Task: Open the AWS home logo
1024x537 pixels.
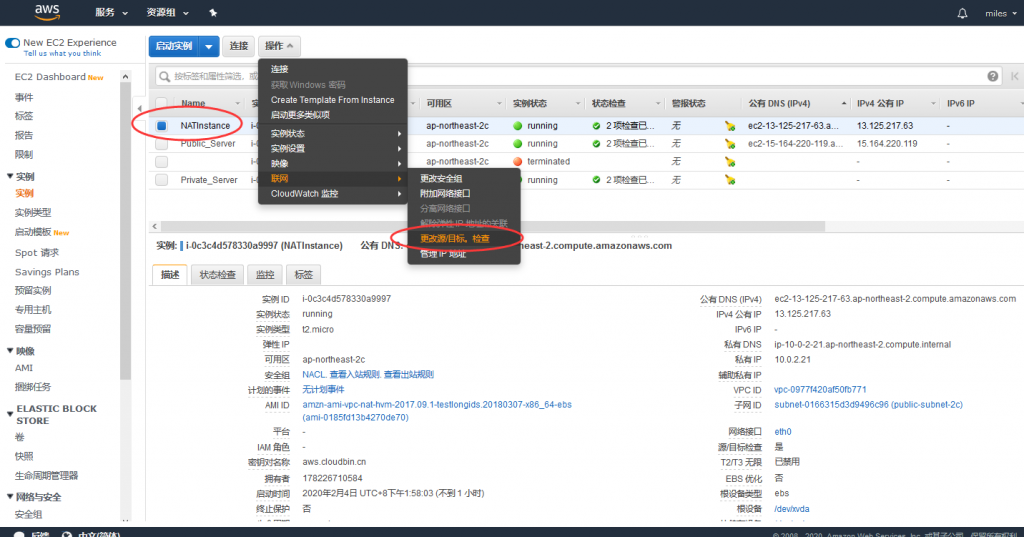Action: click(x=47, y=12)
